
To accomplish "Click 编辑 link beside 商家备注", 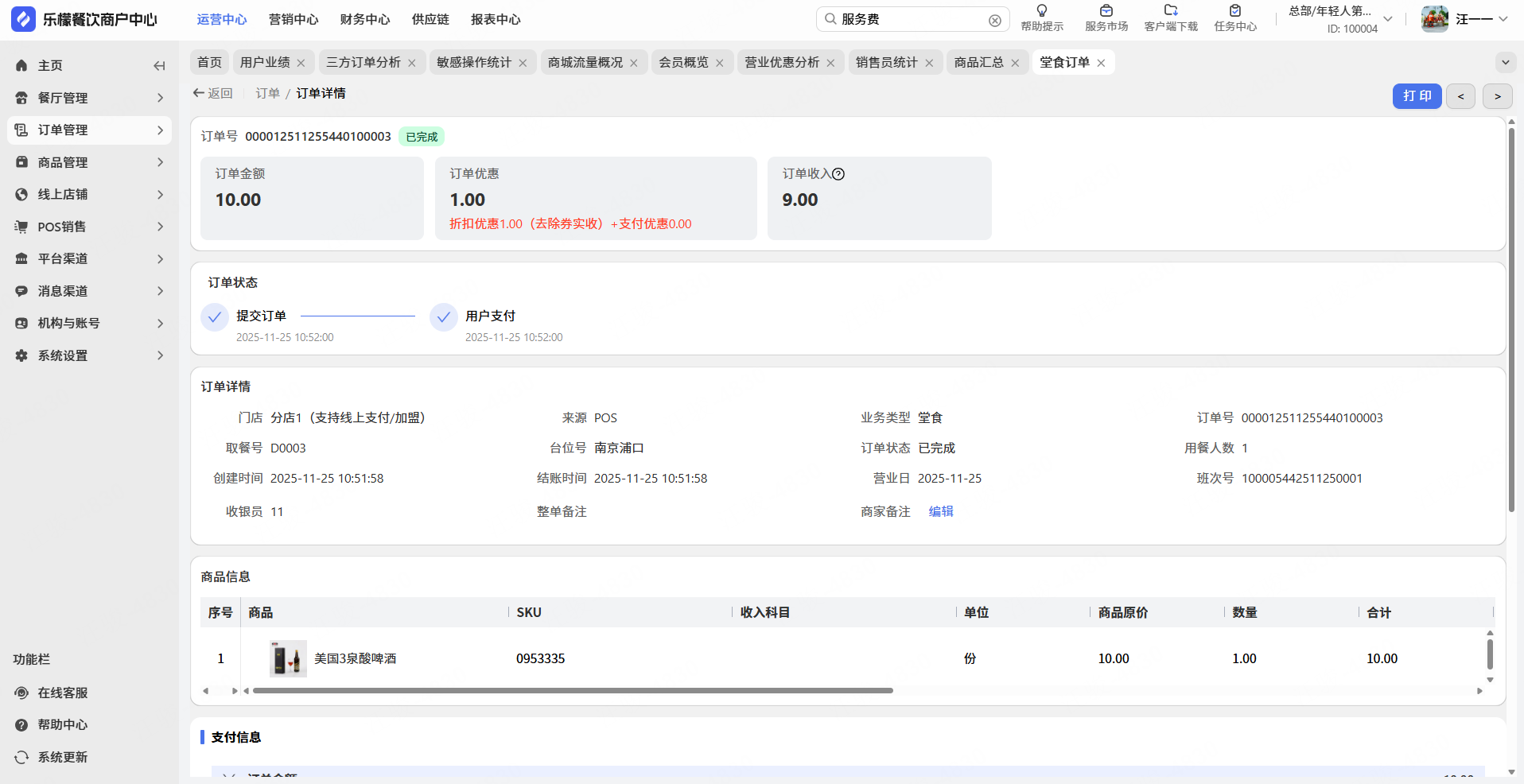I will [941, 511].
